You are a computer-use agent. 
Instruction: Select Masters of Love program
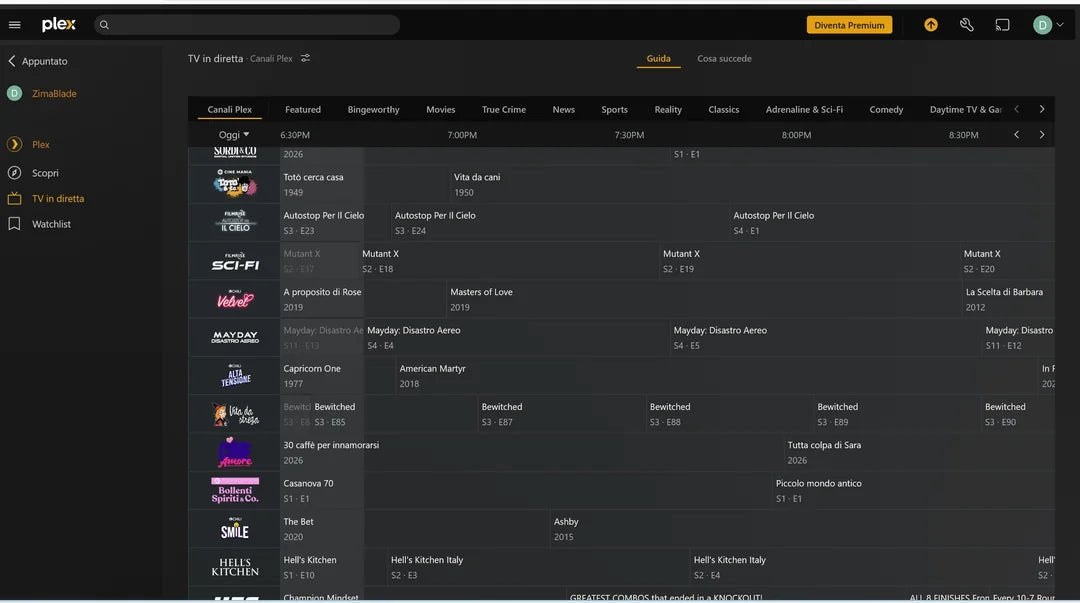tap(704, 299)
